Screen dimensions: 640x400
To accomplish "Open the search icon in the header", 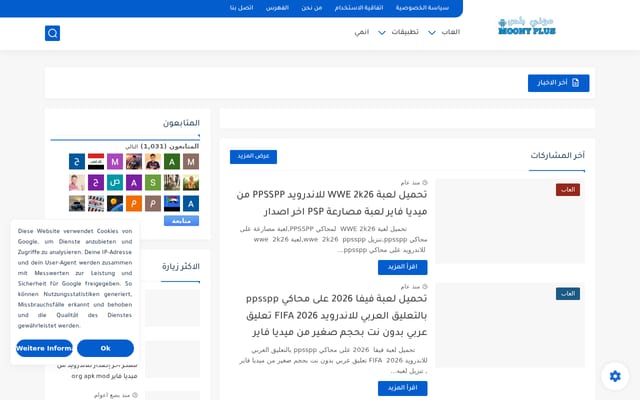I will coord(52,33).
